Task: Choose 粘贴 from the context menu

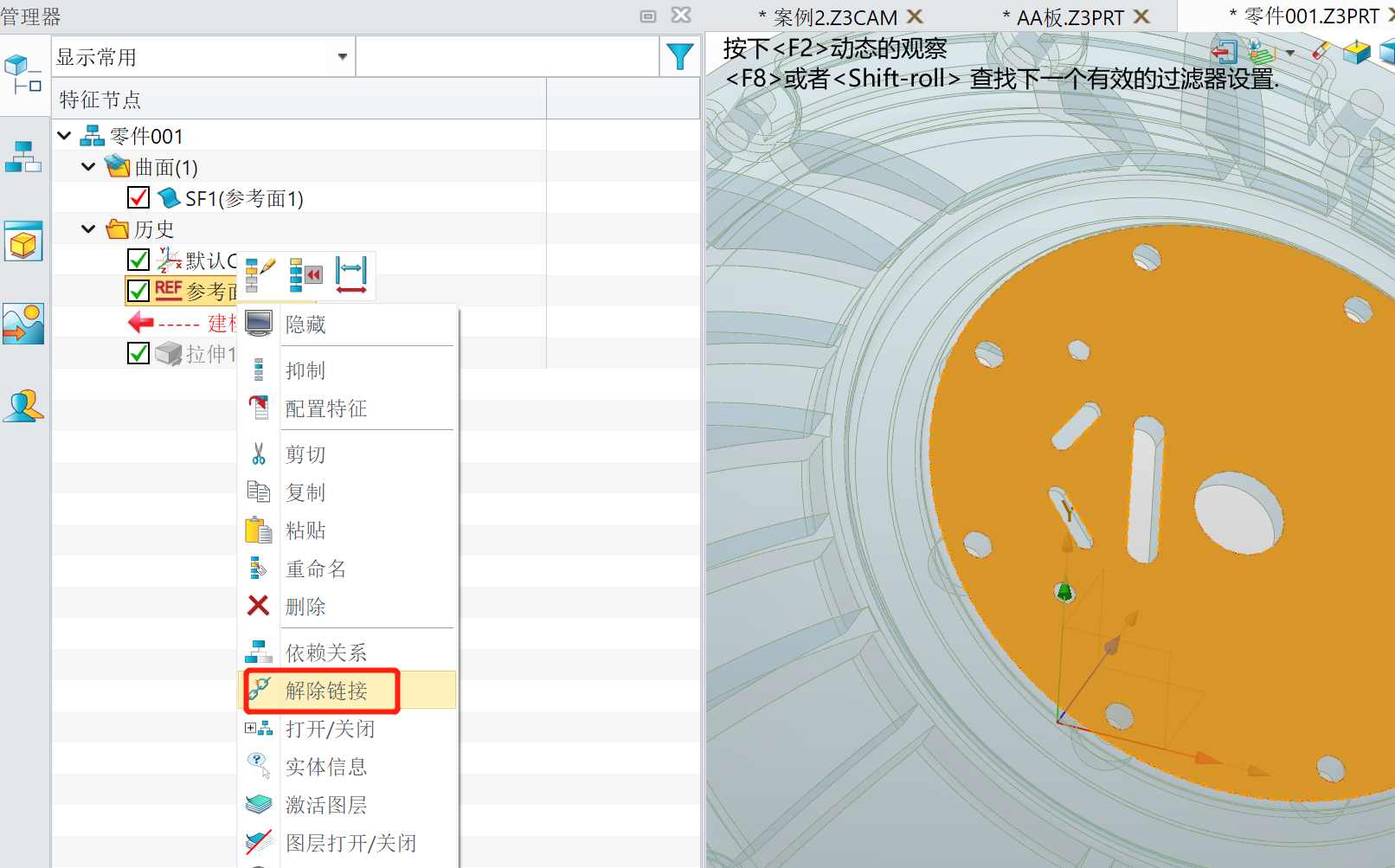Action: 347,530
